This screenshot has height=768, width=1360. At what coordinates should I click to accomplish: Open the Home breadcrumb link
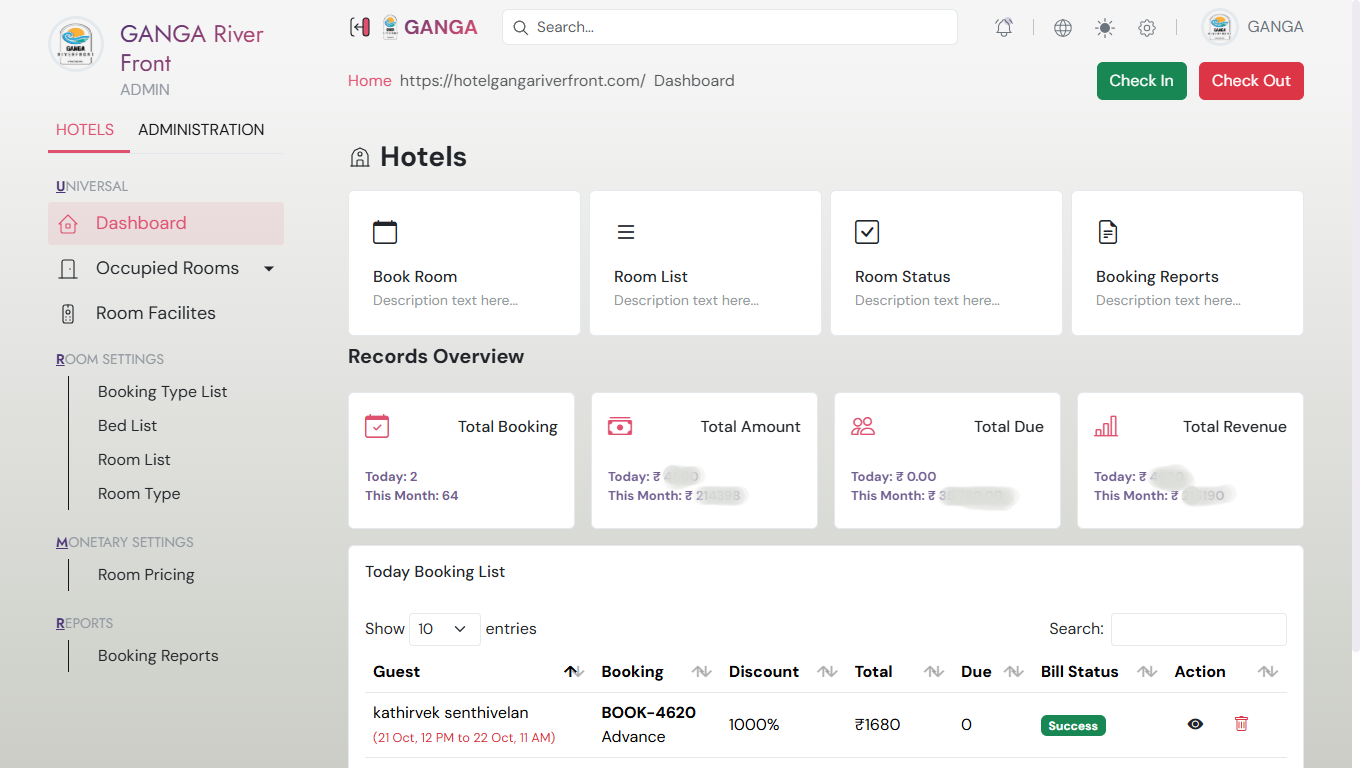(x=370, y=80)
